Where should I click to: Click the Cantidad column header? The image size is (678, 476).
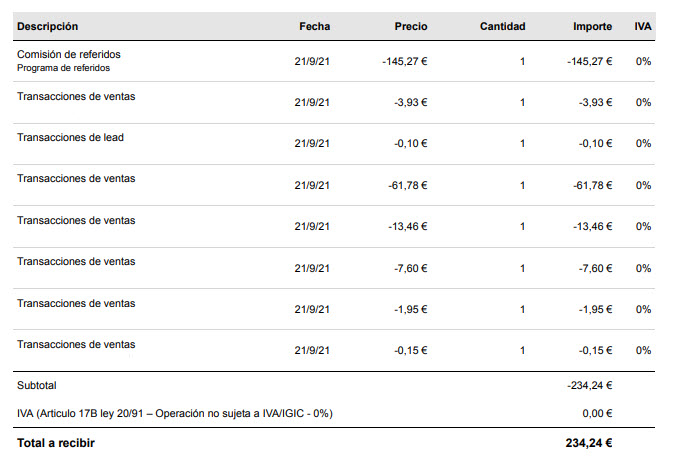(x=502, y=26)
